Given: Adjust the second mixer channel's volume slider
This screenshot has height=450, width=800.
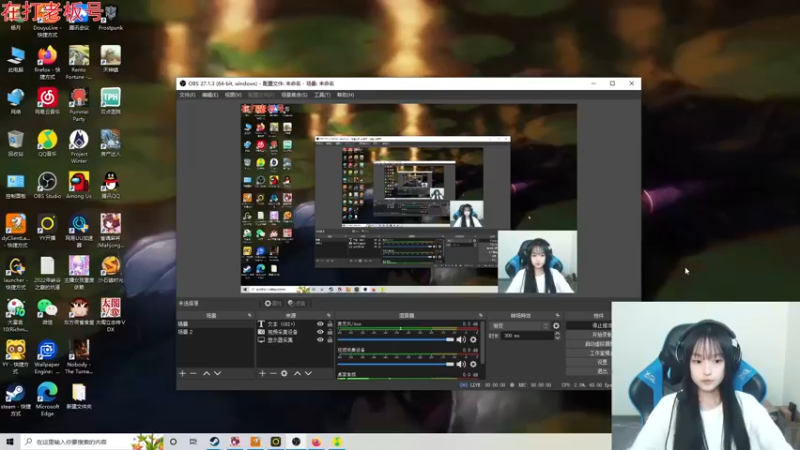Looking at the screenshot, I should 396,364.
